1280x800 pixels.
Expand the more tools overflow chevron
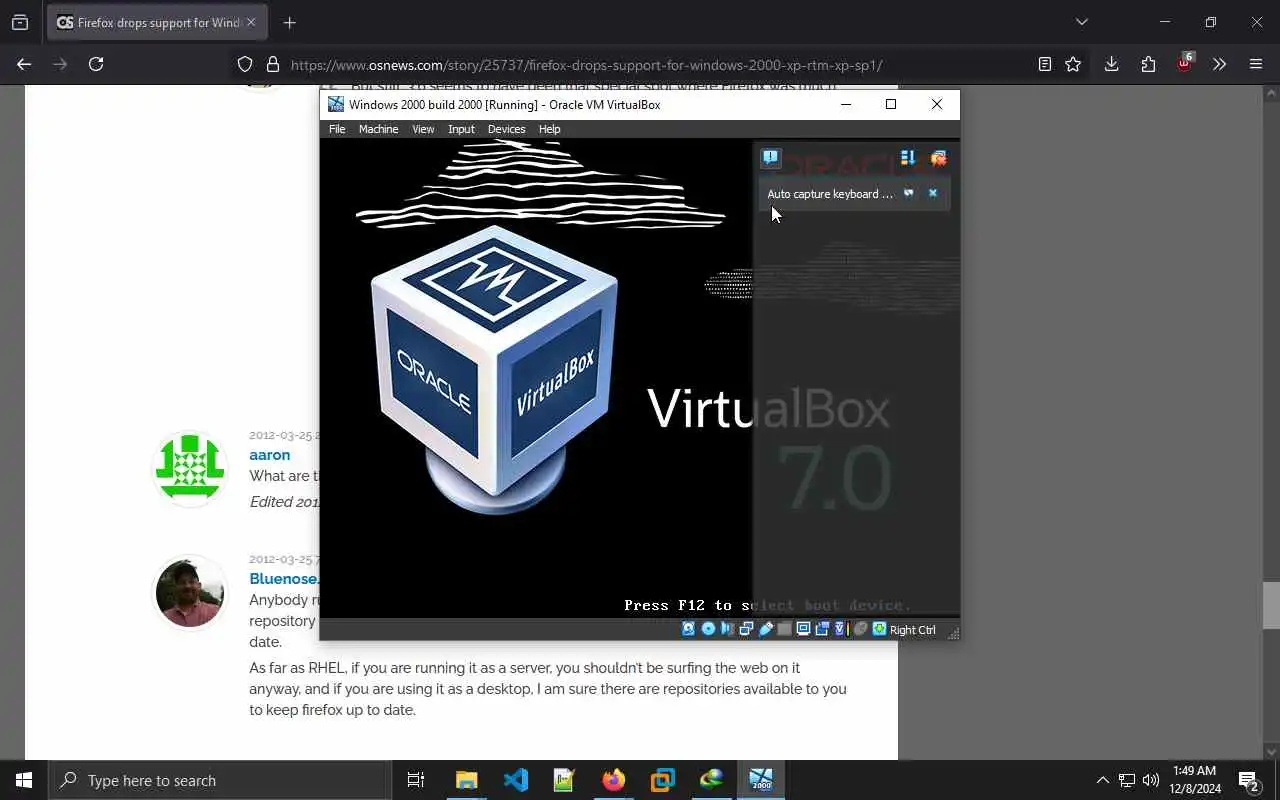point(1219,64)
